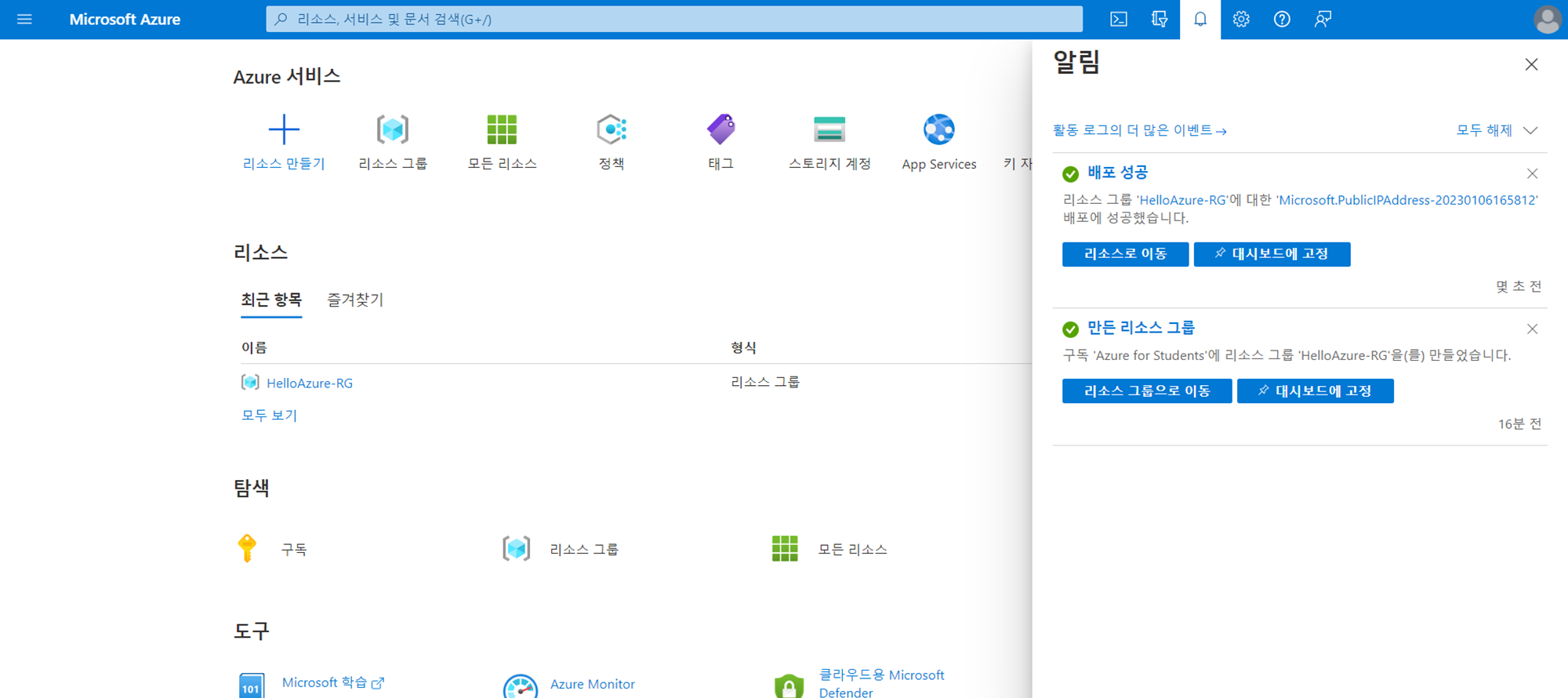Screen dimensions: 1568x698
Task: Open 리소스 그룹 icon under 탐색
Action: [517, 548]
